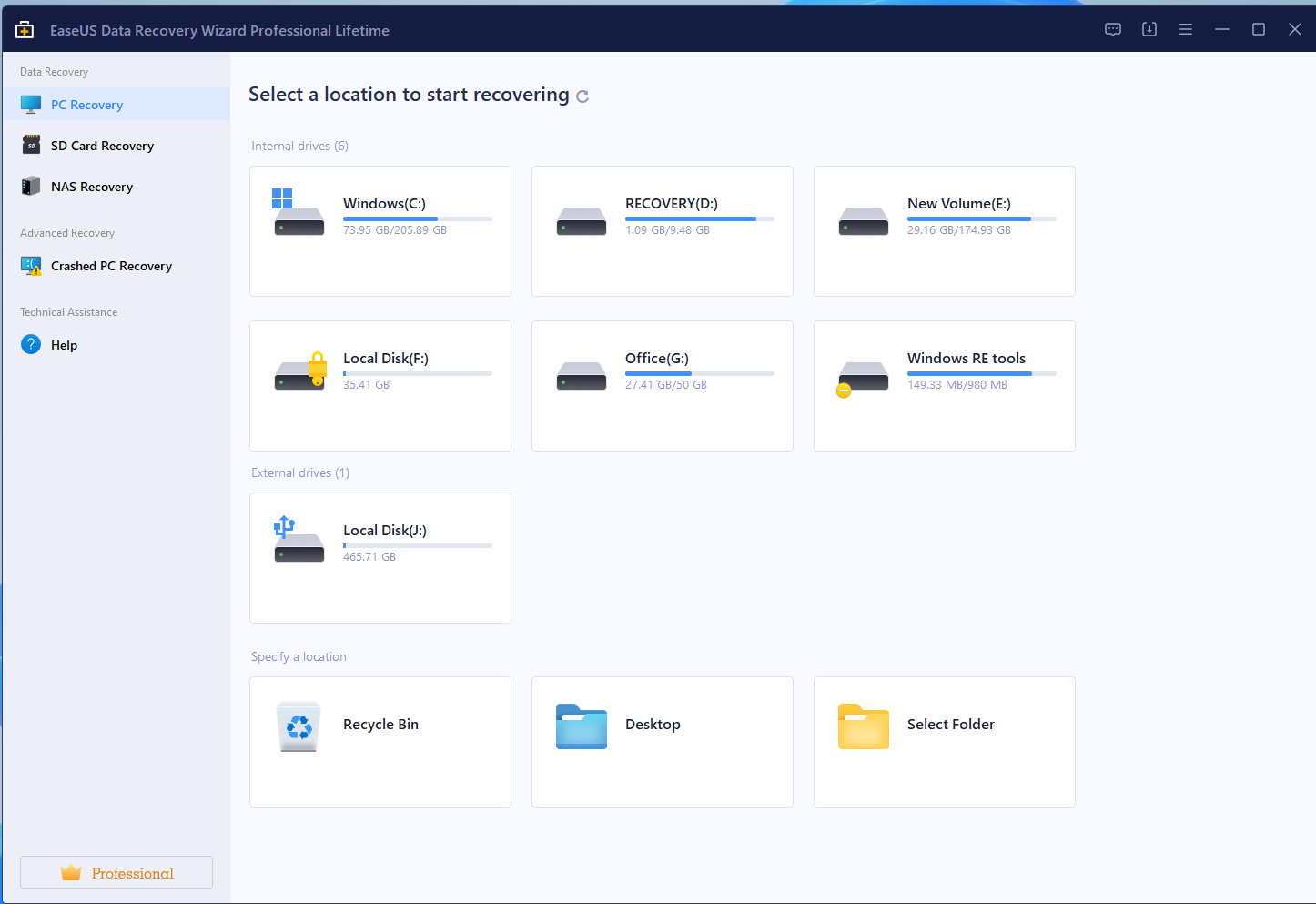This screenshot has width=1316, height=904.
Task: Choose the New Volume(E:) drive card
Action: 944,230
